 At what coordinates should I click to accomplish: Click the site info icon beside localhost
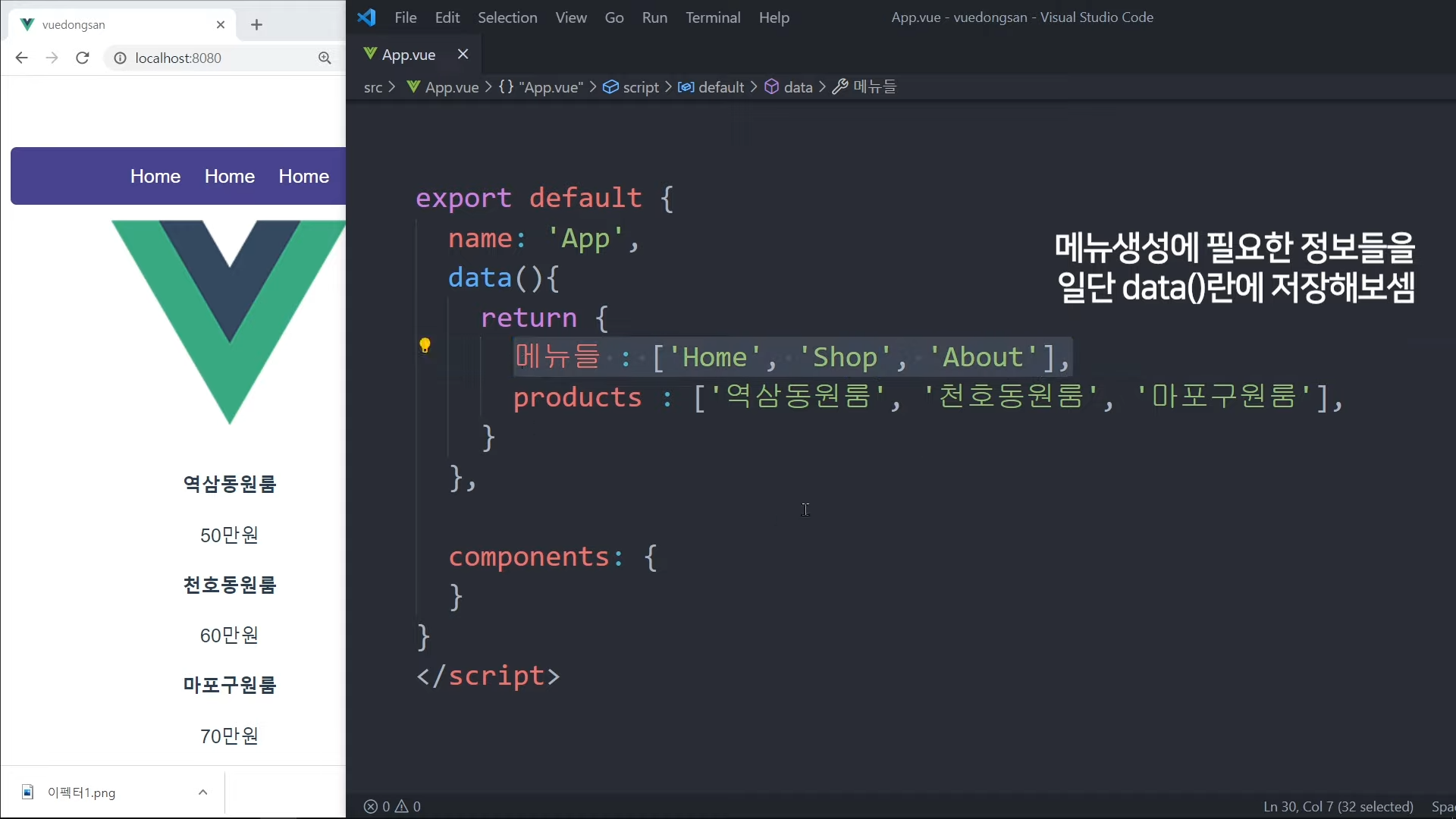click(120, 58)
